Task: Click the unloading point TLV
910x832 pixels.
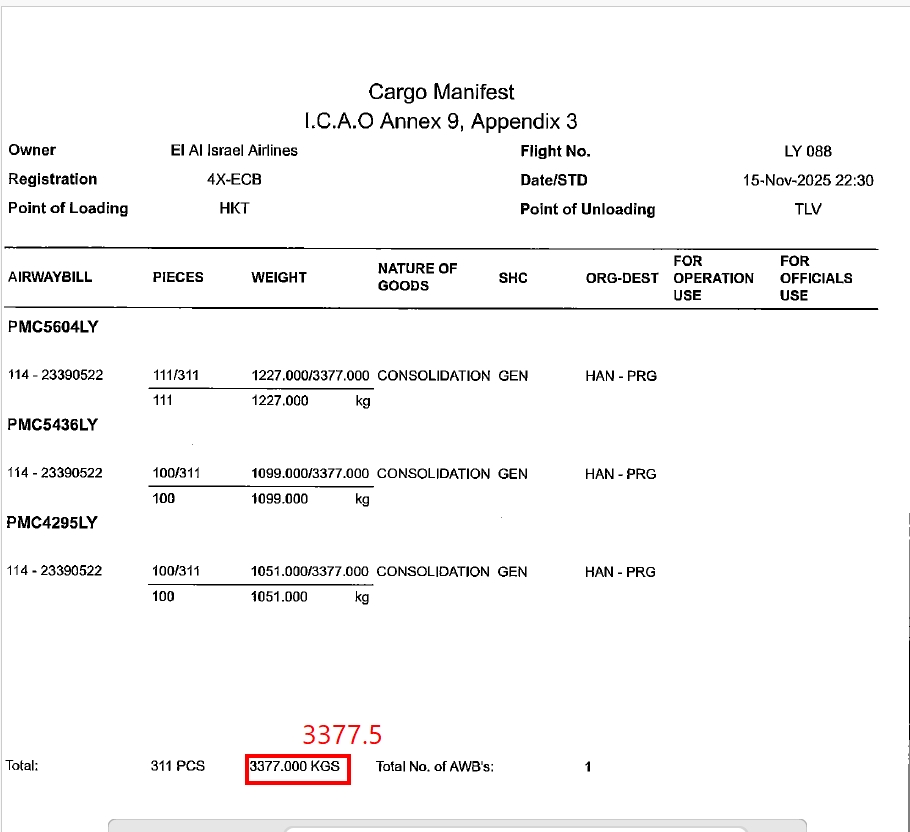Action: [807, 210]
